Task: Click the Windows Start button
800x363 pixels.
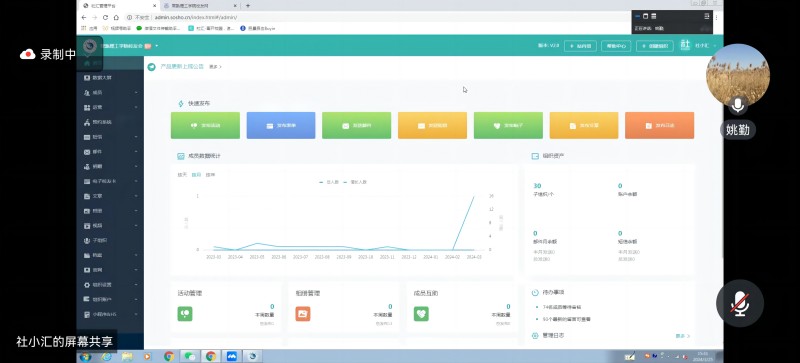Action: click(x=86, y=356)
